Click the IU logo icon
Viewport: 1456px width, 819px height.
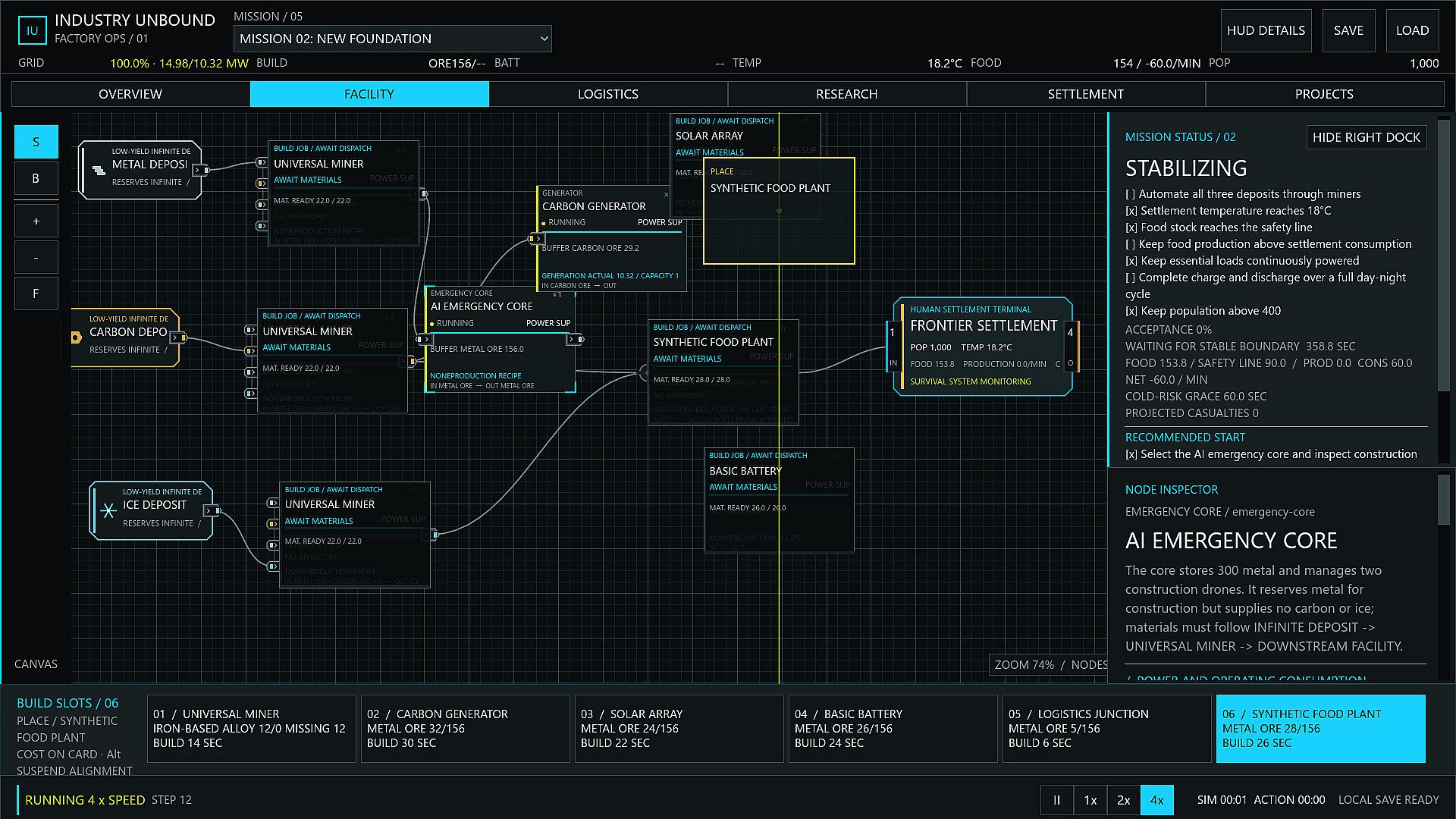pos(32,31)
